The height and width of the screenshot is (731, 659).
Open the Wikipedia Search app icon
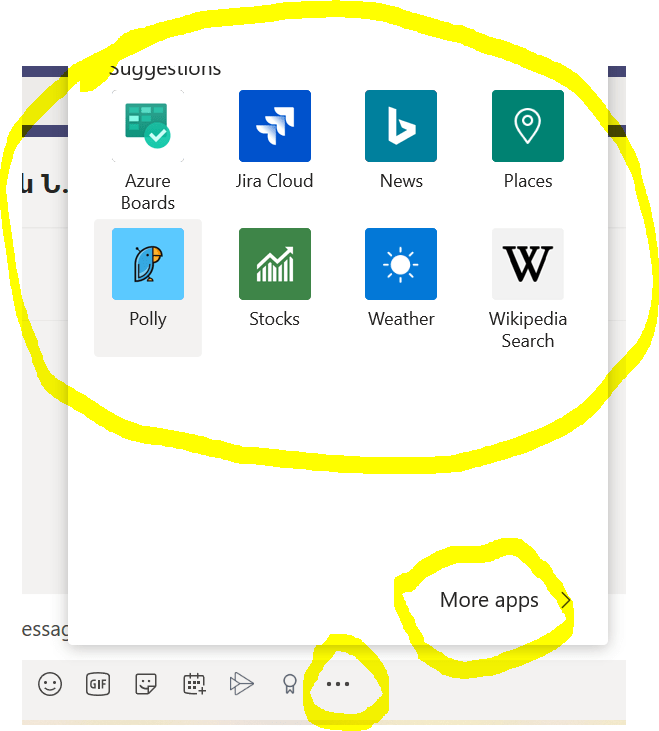tap(527, 264)
